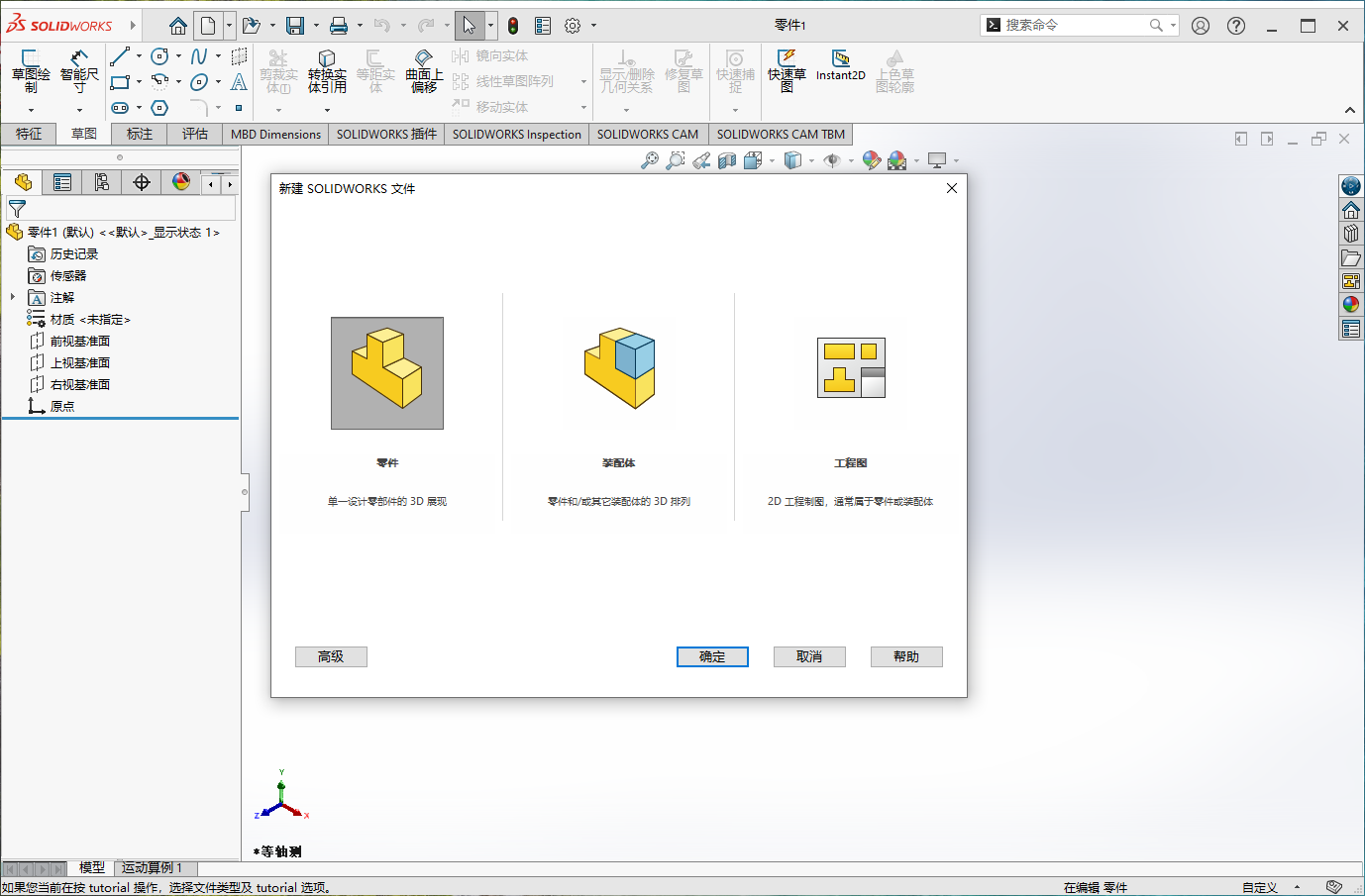Open the user login account icon
The image size is (1365, 896).
pyautogui.click(x=1201, y=26)
